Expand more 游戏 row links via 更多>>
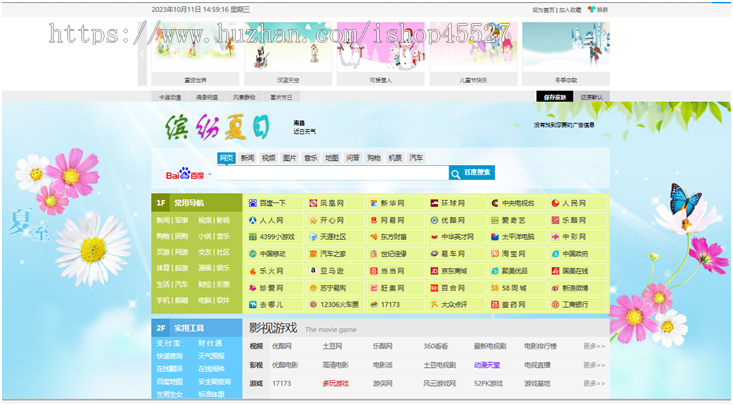This screenshot has height=405, width=733. (594, 383)
